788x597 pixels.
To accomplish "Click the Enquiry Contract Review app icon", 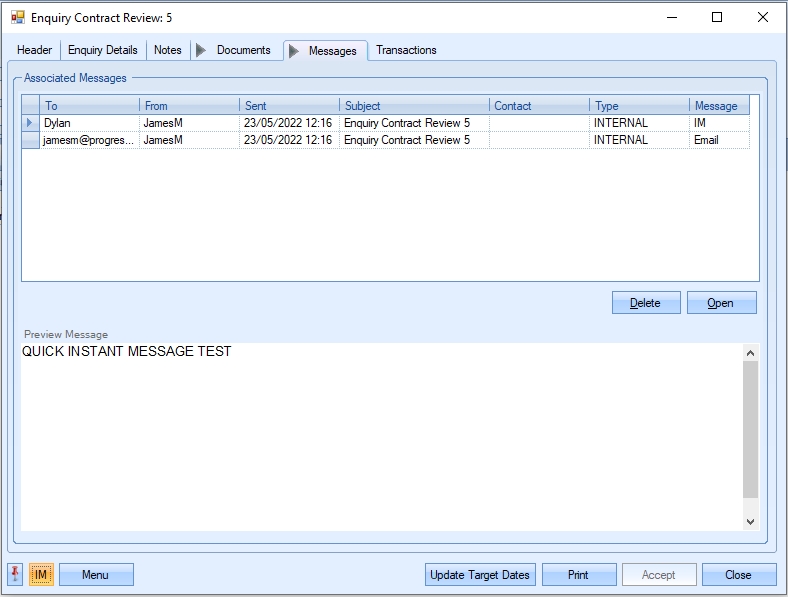I will pyautogui.click(x=18, y=18).
